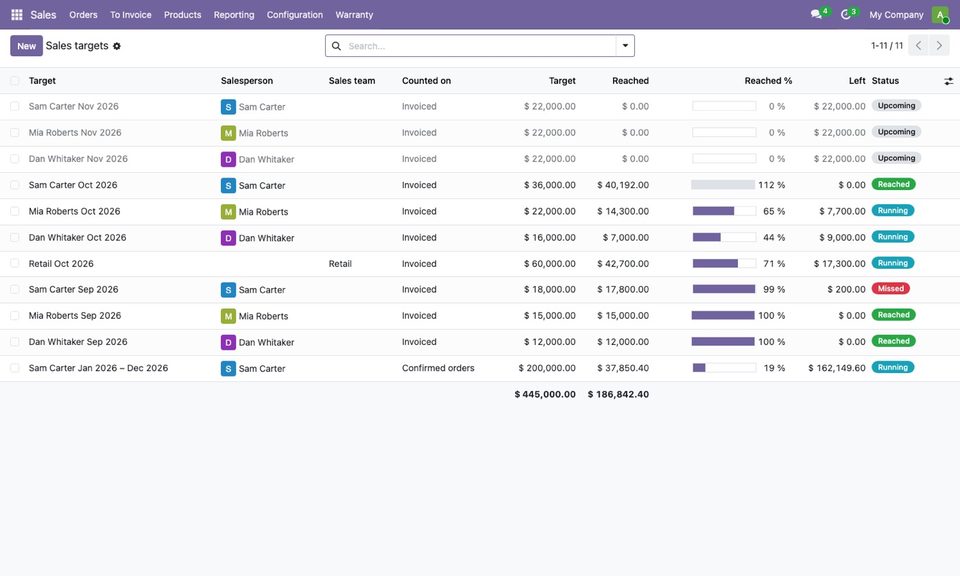Screen dimensions: 960x576
Task: Click the 19 % progress bar for Sam Carter
Action: click(724, 368)
